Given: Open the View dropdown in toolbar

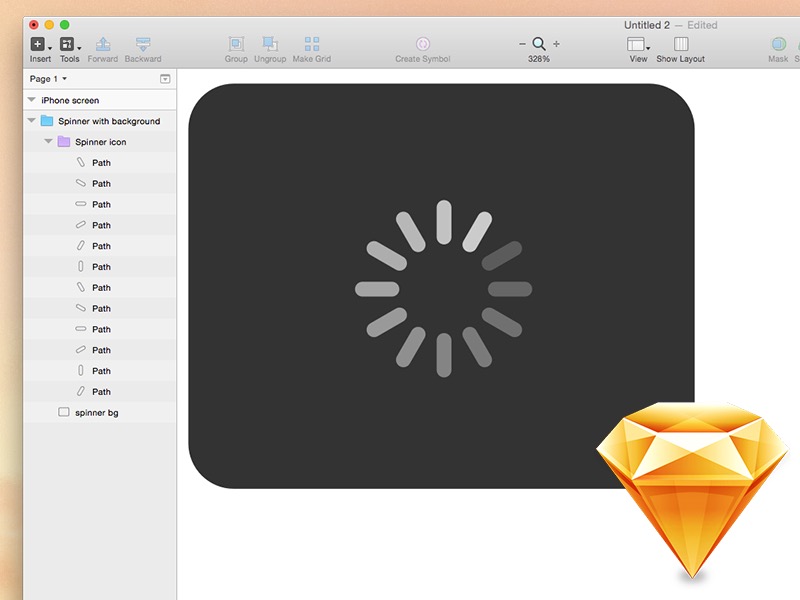Looking at the screenshot, I should point(638,45).
